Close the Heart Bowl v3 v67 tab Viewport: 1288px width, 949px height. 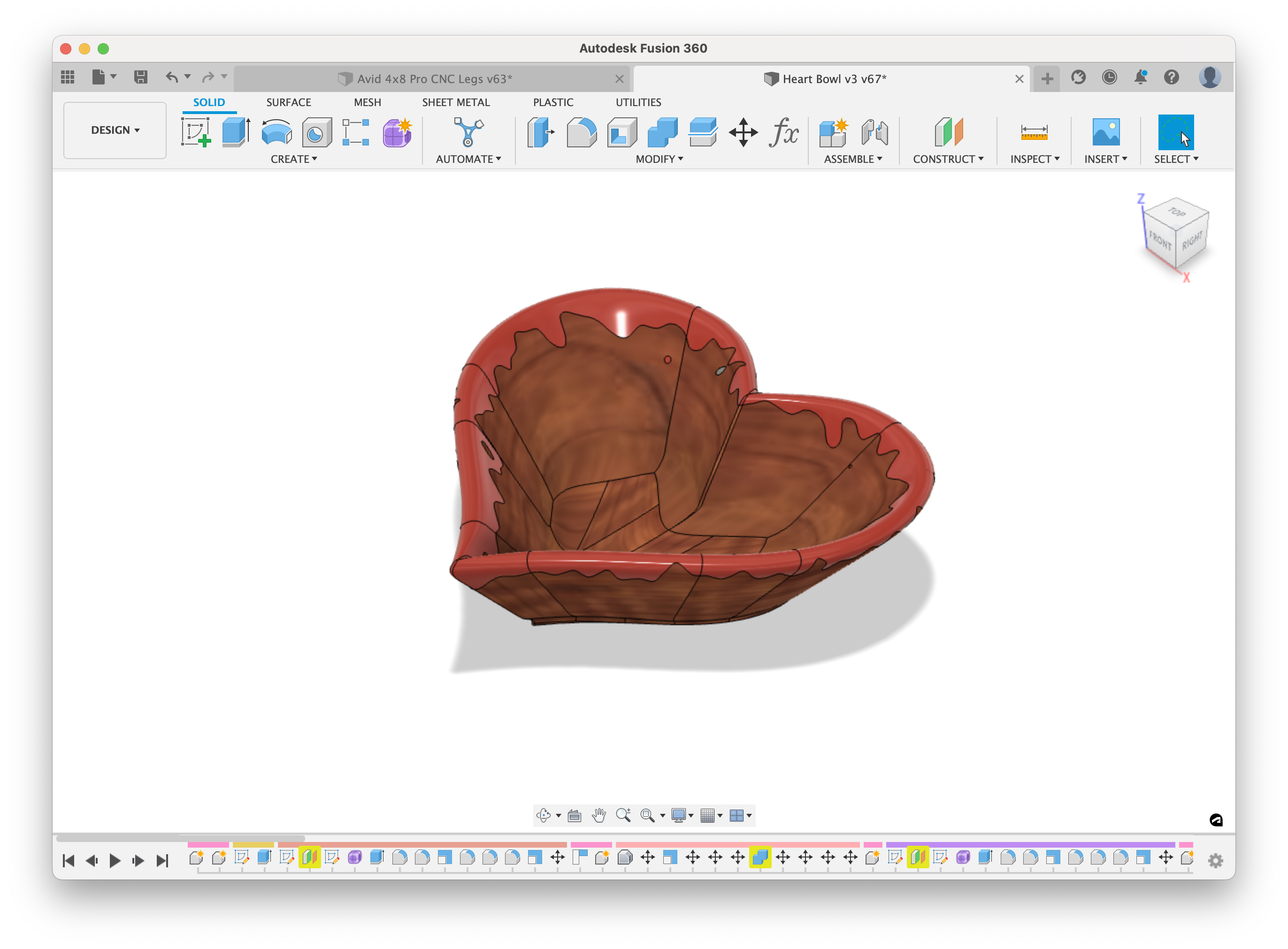pos(1019,79)
